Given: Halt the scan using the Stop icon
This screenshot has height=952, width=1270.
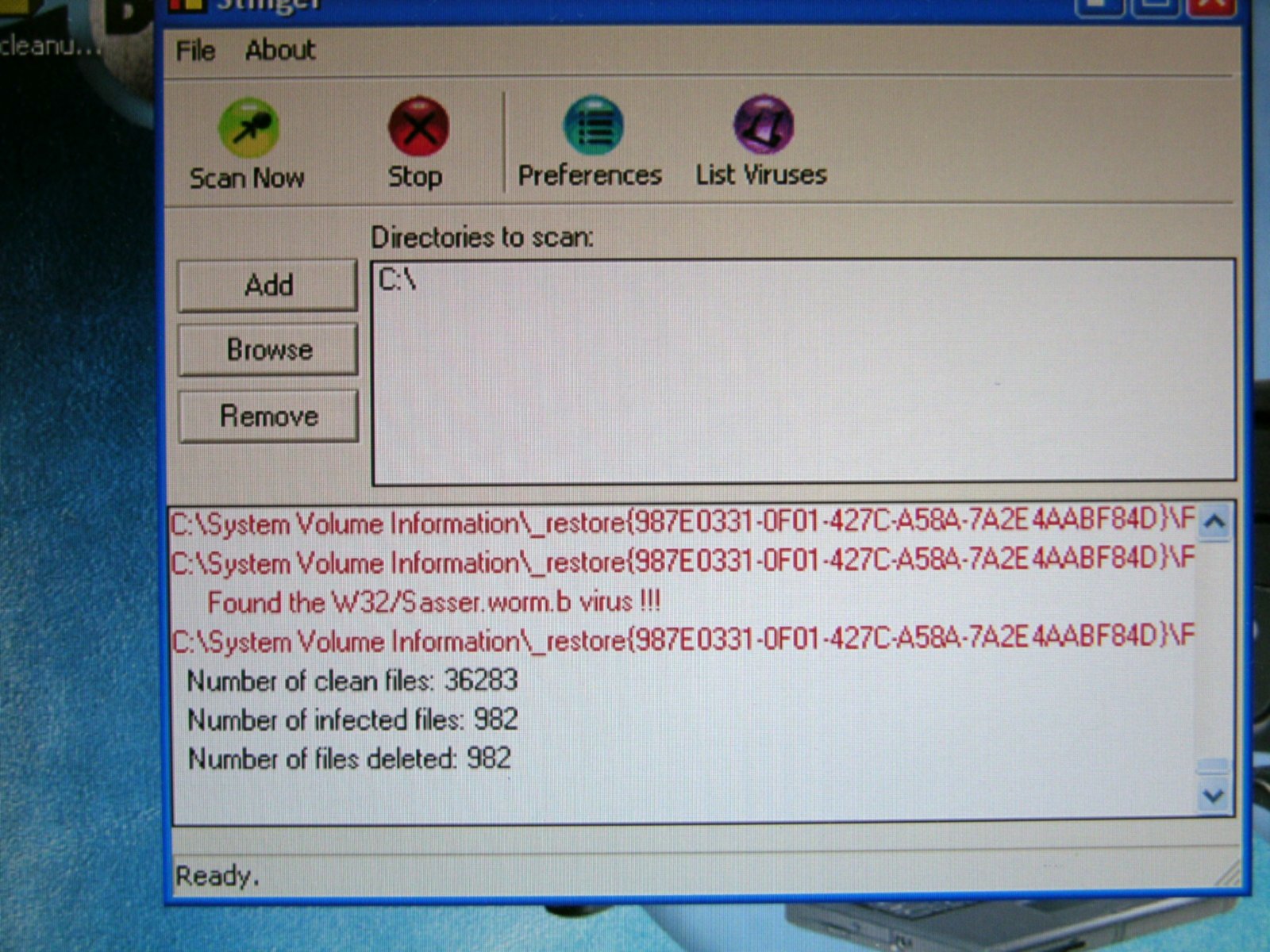Looking at the screenshot, I should pos(418,144).
